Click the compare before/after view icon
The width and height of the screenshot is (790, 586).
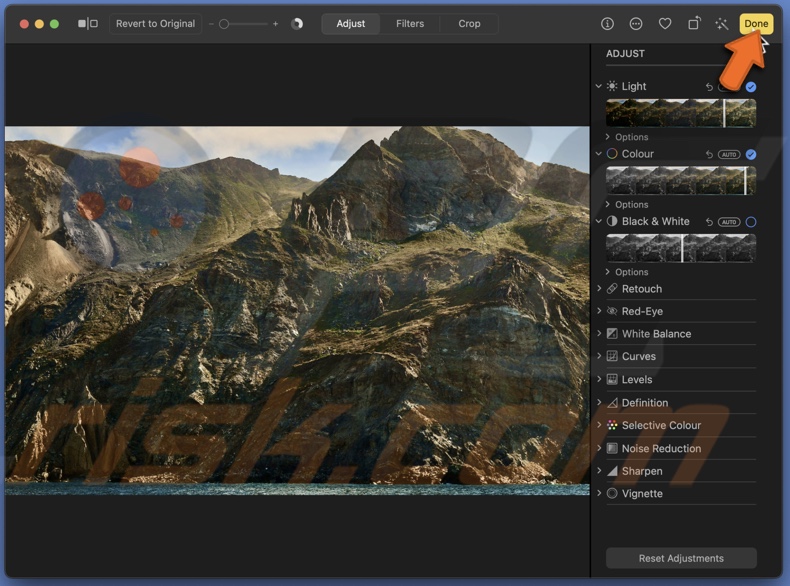point(88,23)
